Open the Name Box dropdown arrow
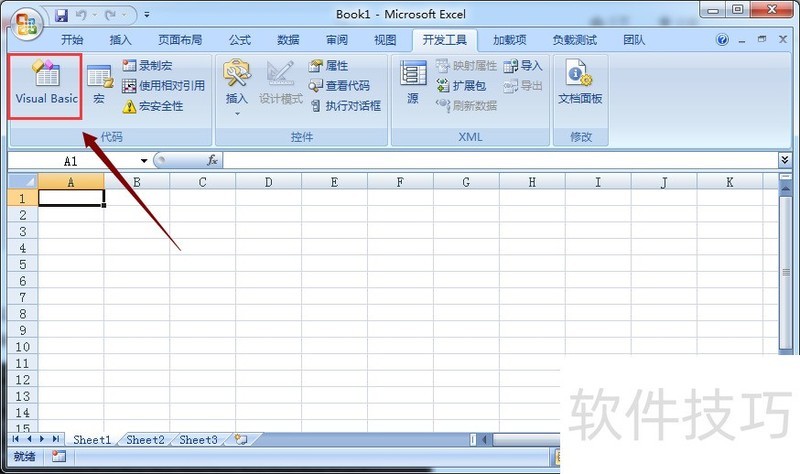Viewport: 800px width, 474px height. coord(144,161)
